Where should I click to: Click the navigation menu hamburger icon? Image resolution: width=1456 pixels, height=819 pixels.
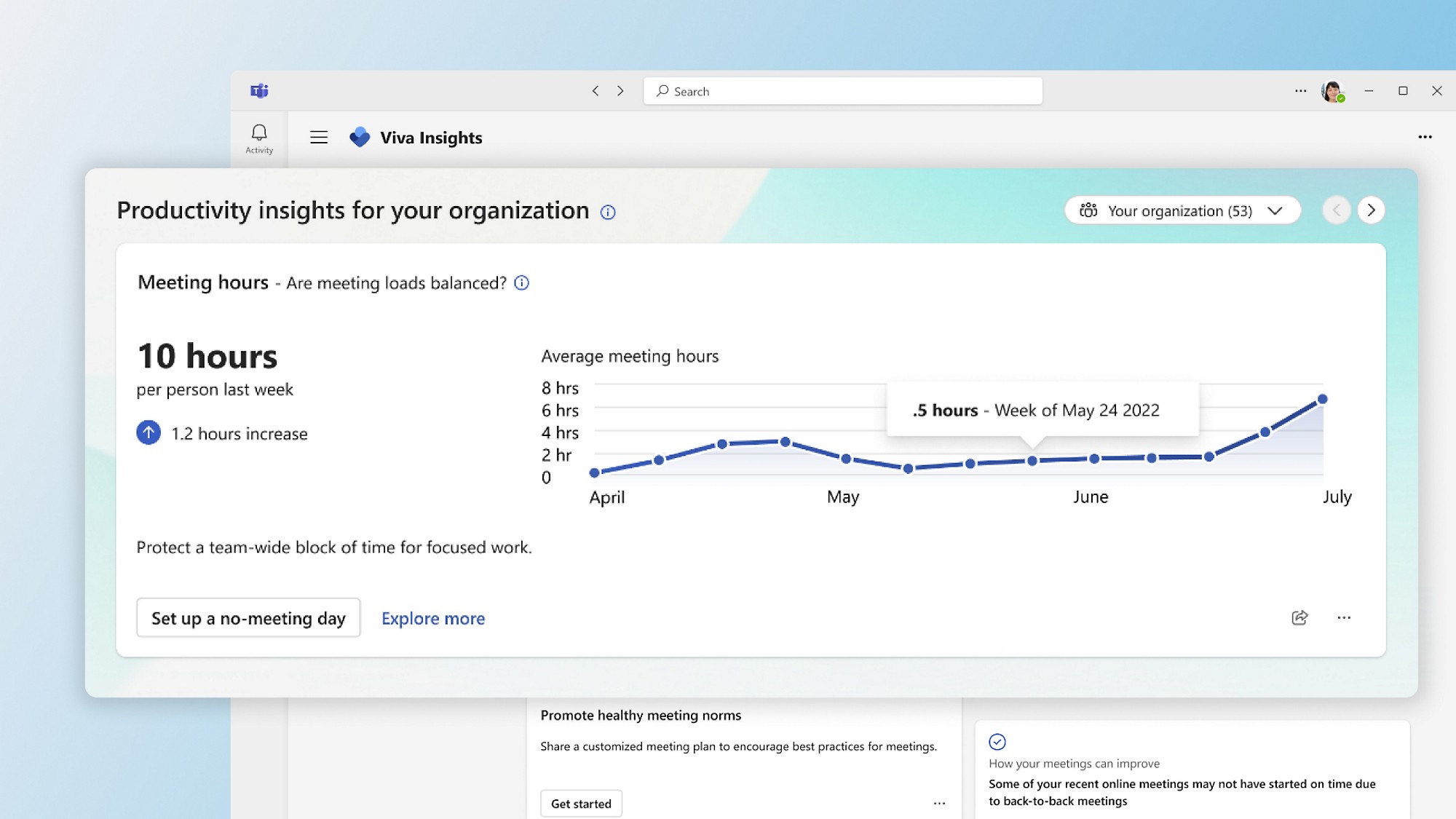318,137
